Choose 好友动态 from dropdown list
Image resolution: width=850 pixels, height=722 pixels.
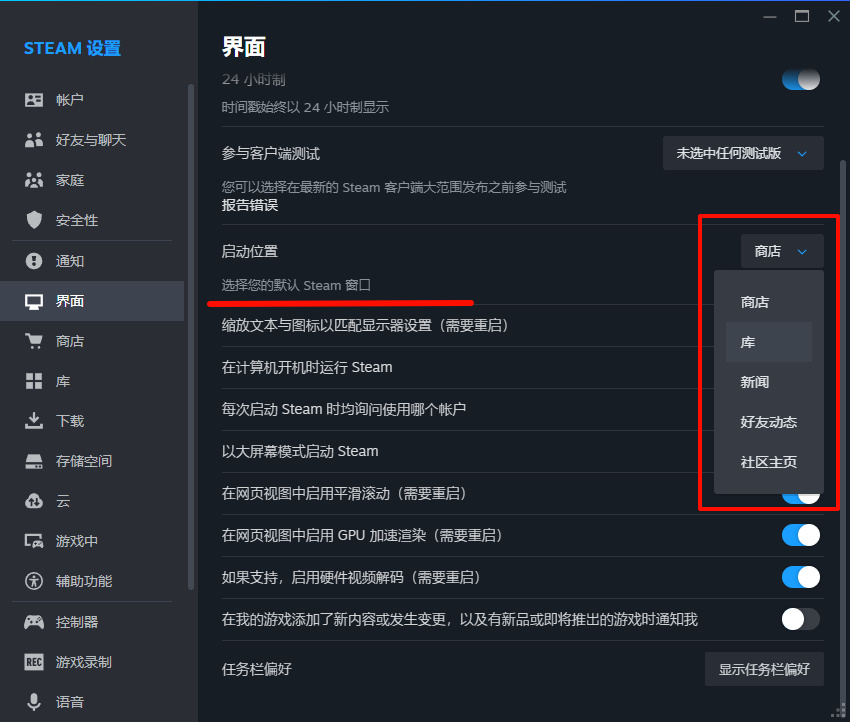coord(769,422)
